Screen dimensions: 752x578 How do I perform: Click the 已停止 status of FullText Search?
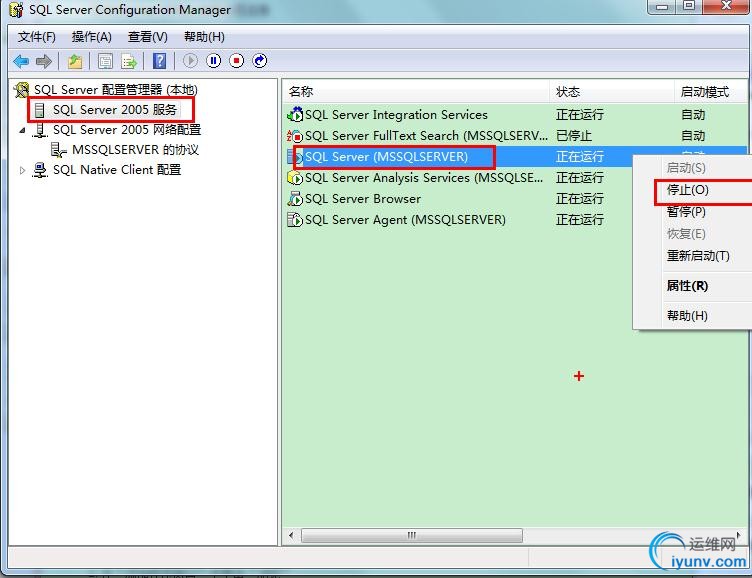click(x=574, y=136)
